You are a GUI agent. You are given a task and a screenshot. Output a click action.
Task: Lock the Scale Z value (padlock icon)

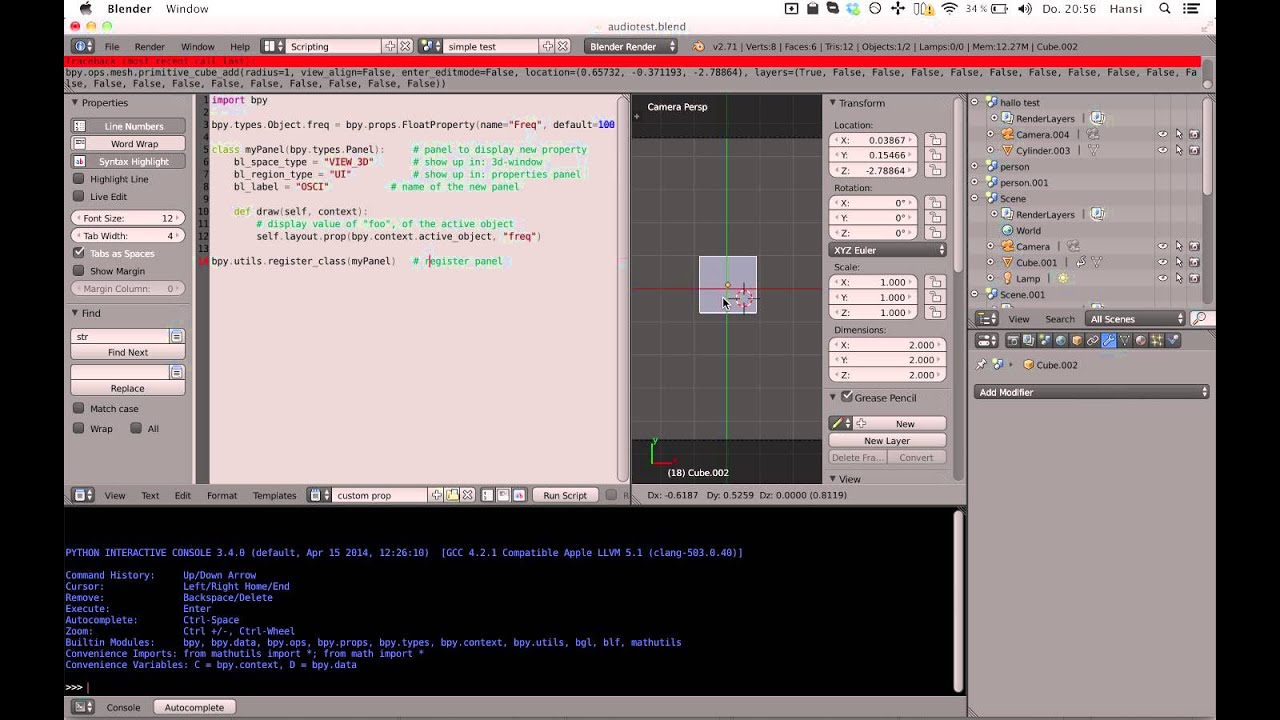(934, 312)
